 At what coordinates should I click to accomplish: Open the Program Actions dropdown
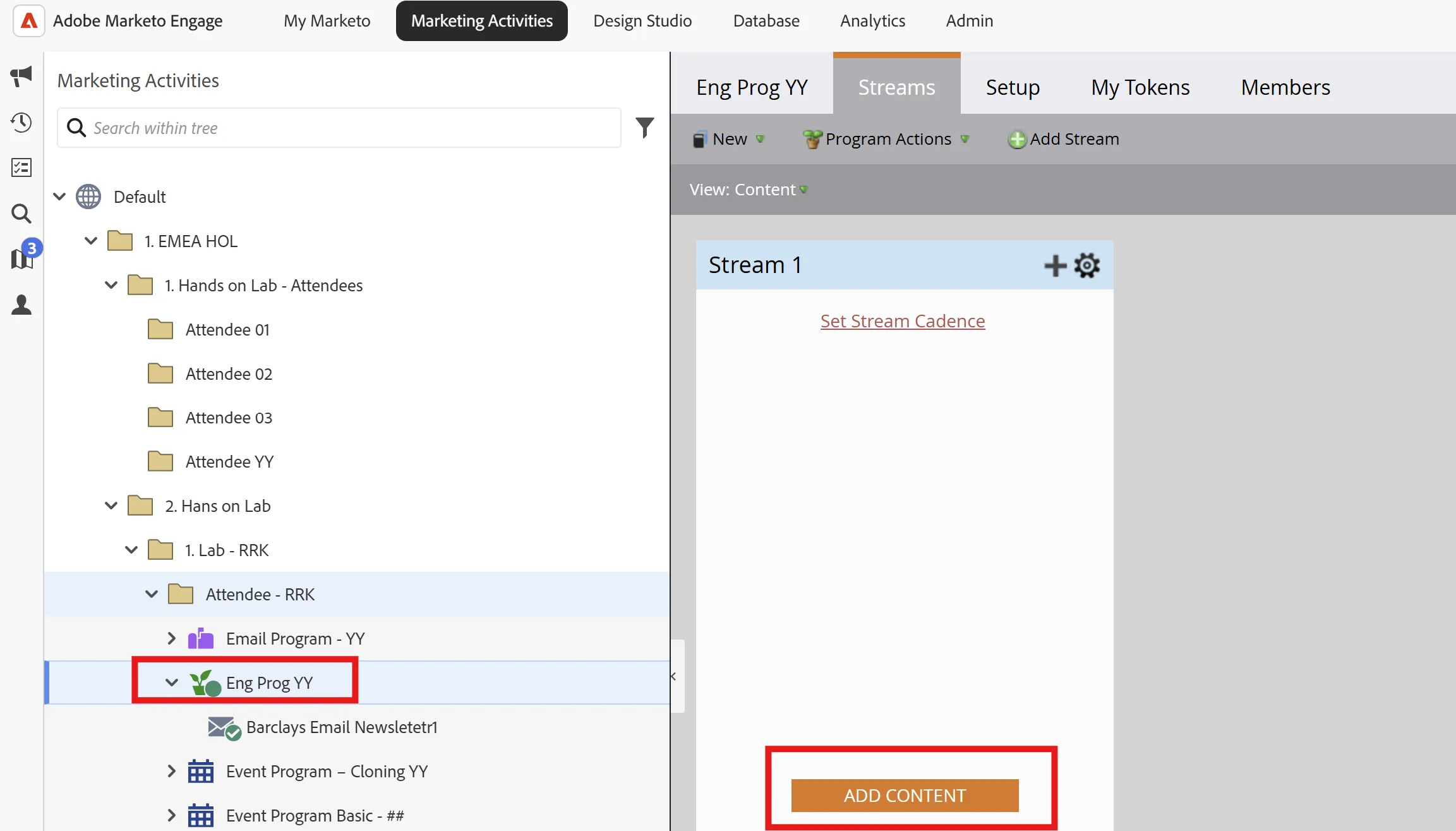886,139
